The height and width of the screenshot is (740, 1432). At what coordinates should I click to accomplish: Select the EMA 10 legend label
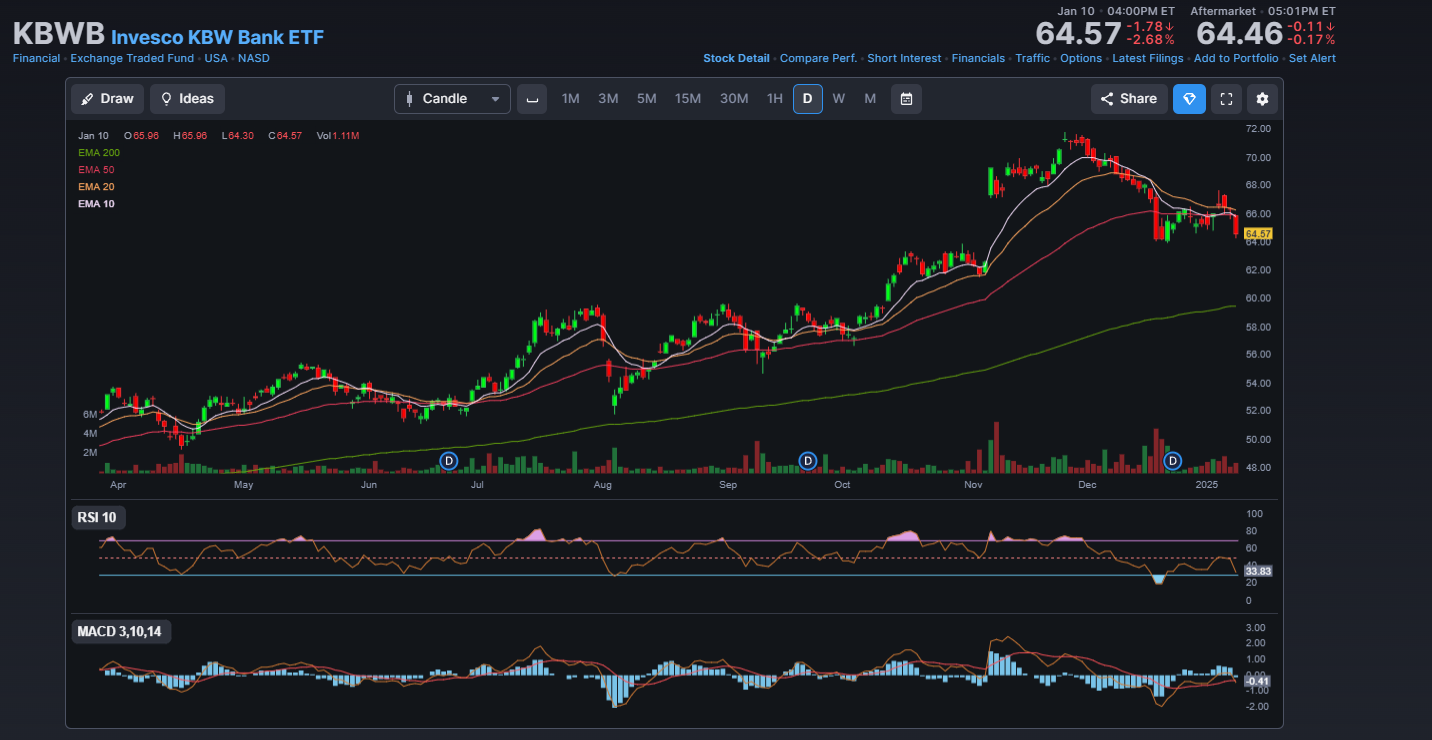(x=96, y=204)
